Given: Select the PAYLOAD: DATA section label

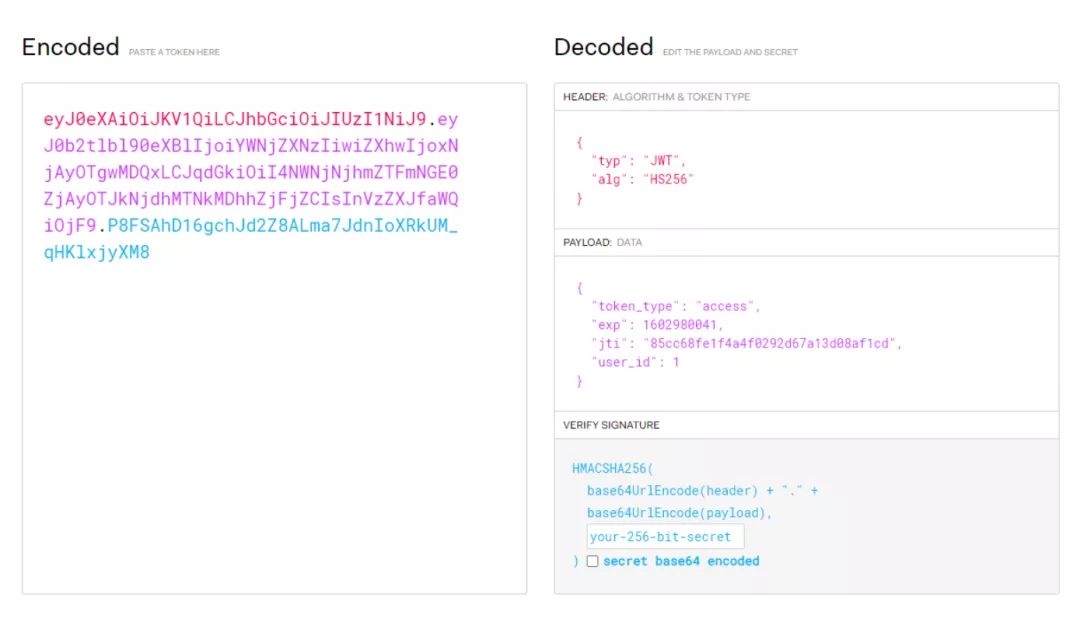Looking at the screenshot, I should (x=602, y=243).
